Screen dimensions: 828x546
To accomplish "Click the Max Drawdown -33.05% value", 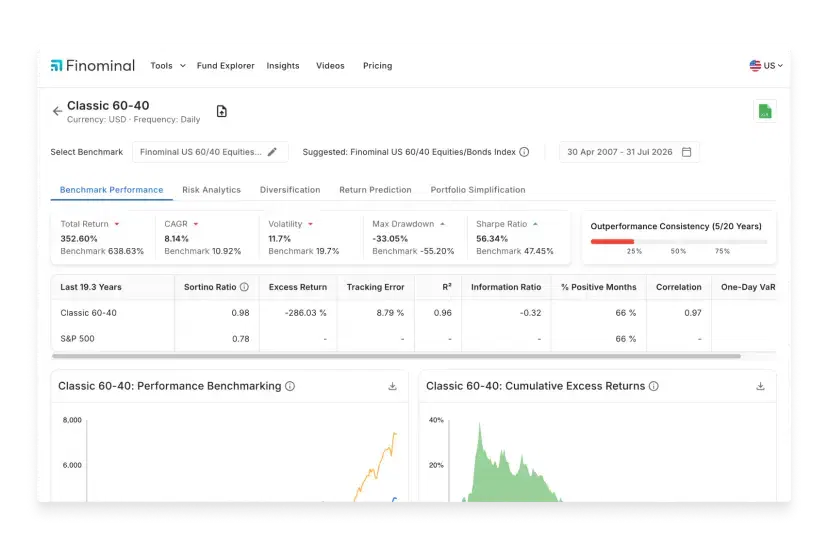I will [390, 239].
